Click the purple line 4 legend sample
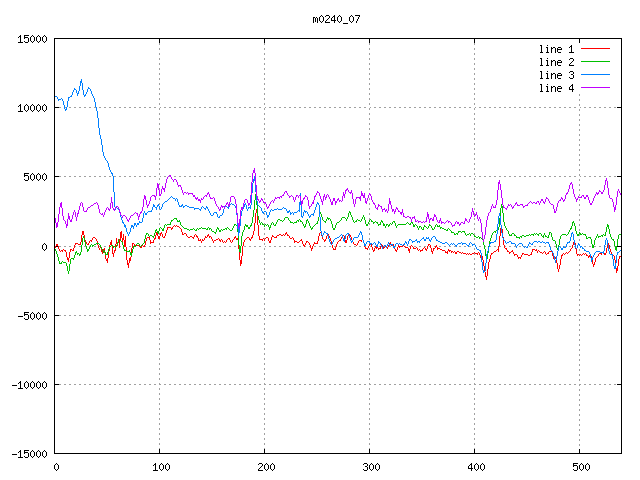 click(x=596, y=88)
